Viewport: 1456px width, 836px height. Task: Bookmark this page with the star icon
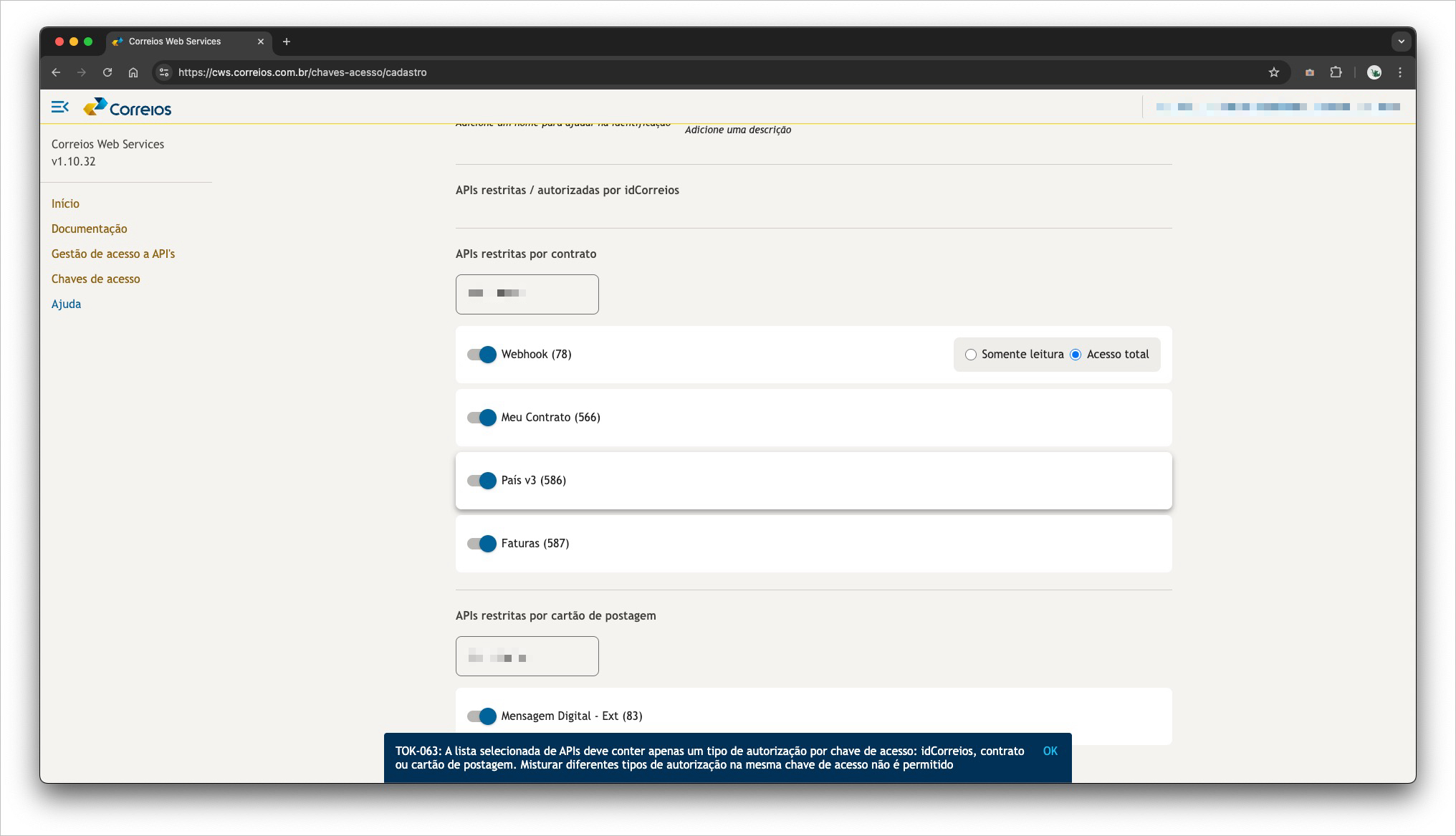[x=1273, y=72]
